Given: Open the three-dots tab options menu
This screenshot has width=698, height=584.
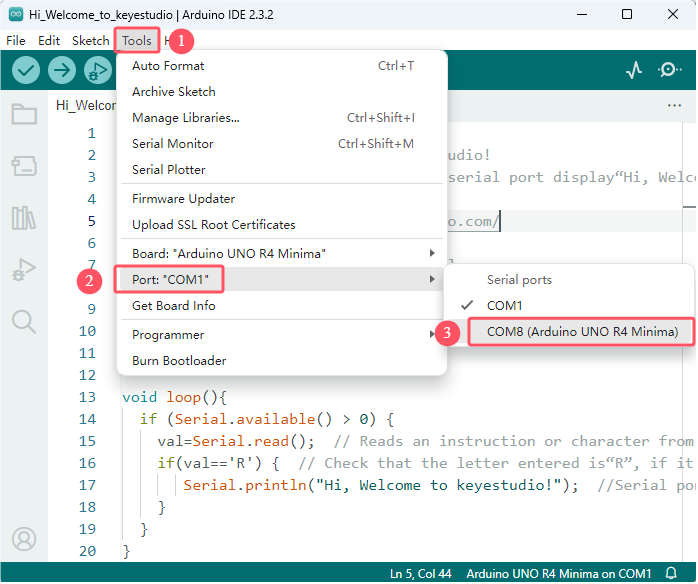Looking at the screenshot, I should coord(675,105).
